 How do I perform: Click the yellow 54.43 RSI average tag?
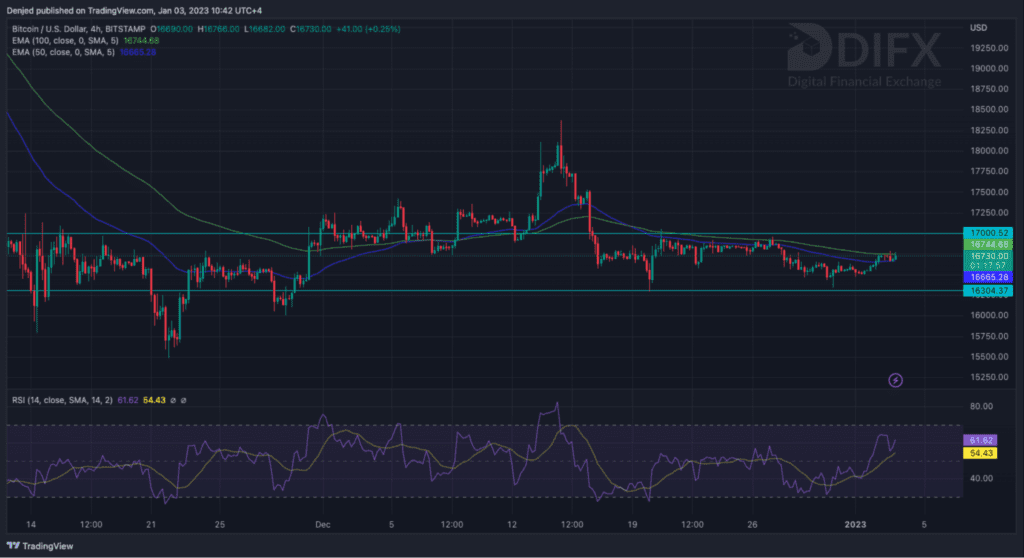pos(977,453)
